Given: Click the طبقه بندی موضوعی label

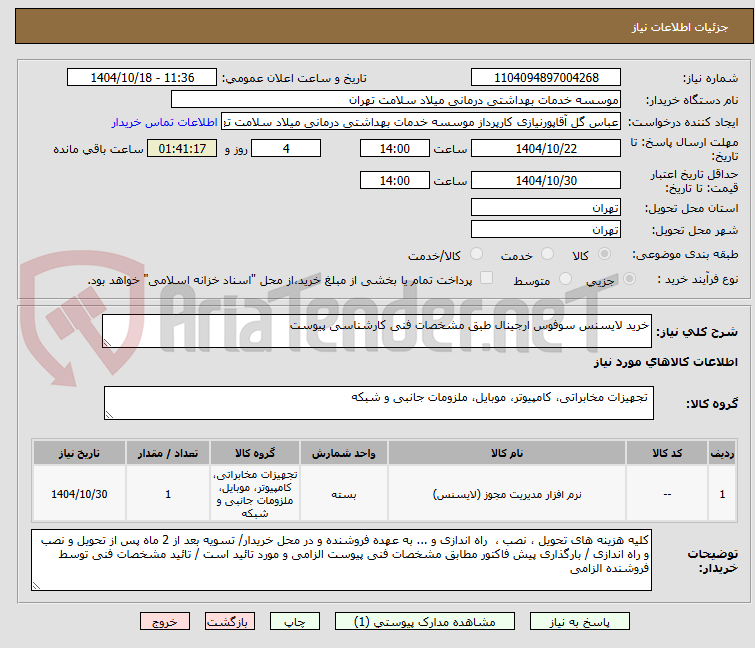Looking at the screenshot, I should tap(685, 254).
